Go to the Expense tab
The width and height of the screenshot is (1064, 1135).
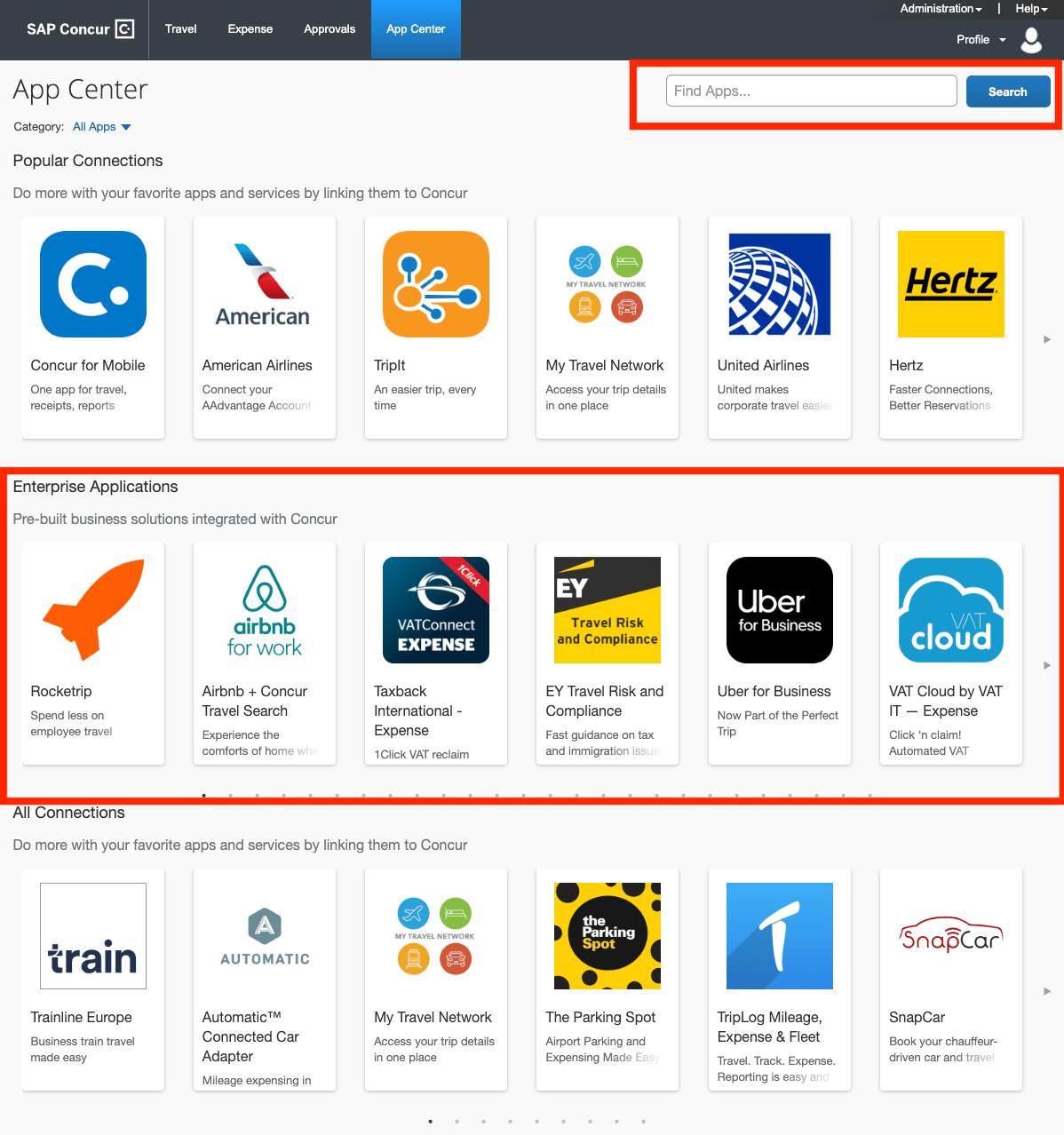click(x=250, y=29)
